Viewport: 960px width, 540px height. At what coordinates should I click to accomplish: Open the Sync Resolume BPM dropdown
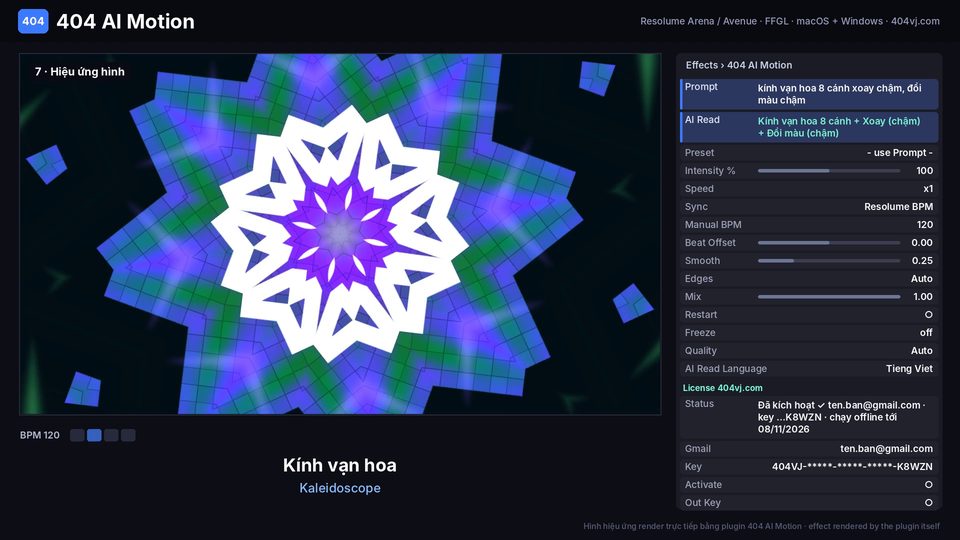click(809, 206)
